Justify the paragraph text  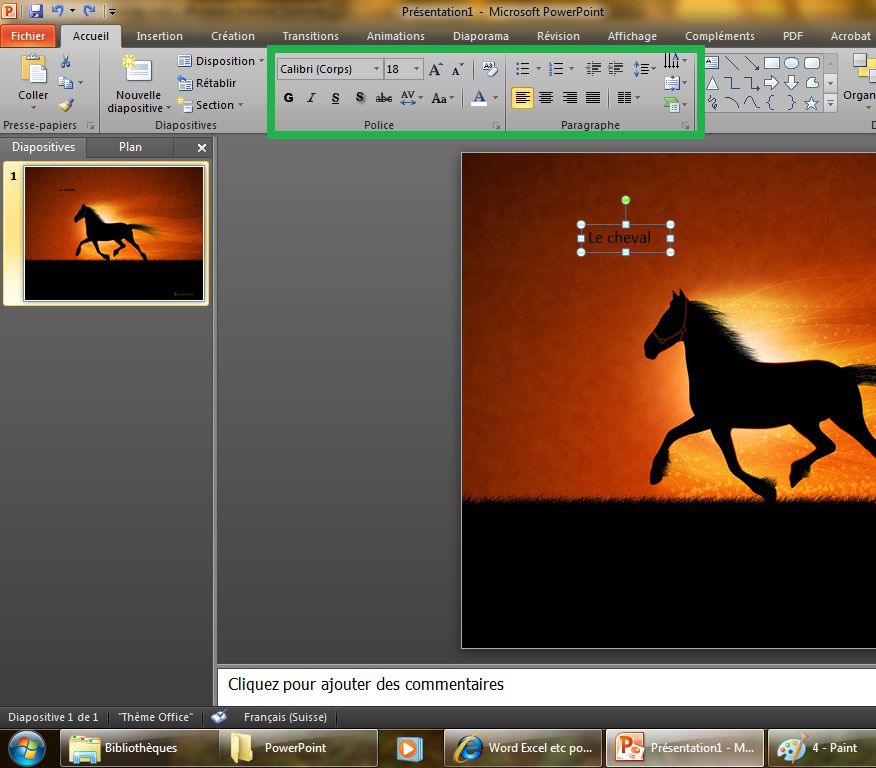[593, 98]
